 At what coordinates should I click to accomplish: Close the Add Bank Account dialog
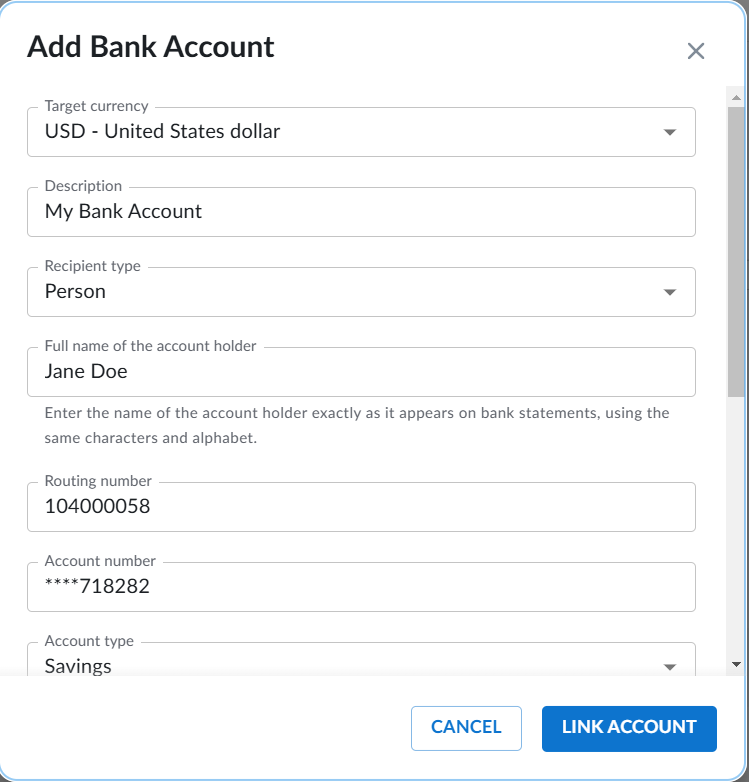696,51
